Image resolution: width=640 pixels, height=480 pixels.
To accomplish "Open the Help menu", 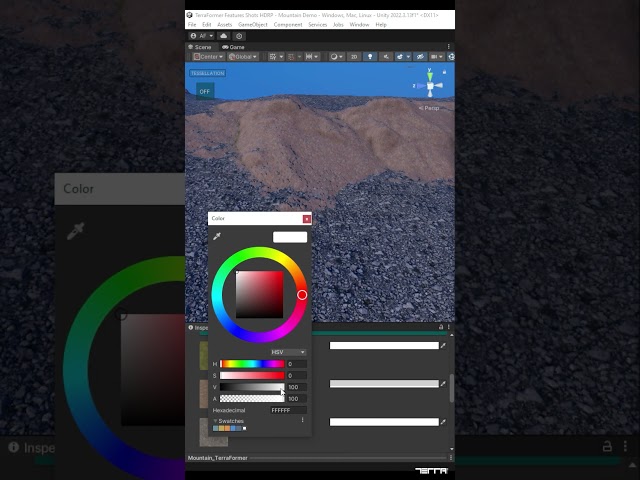I will pos(381,24).
